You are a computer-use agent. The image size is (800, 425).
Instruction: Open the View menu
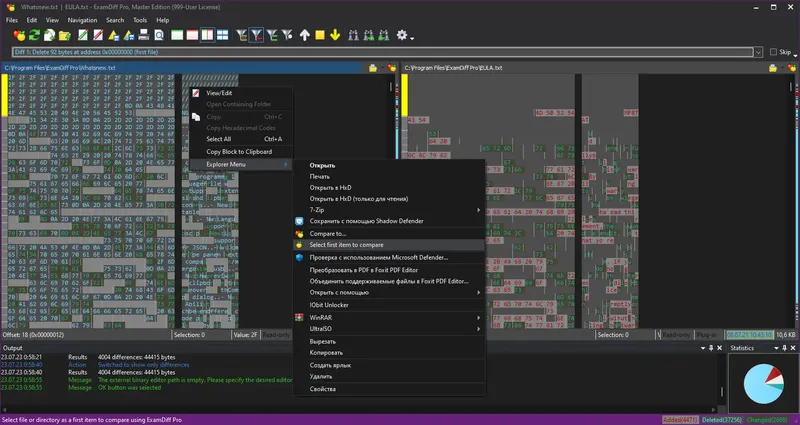tap(52, 20)
